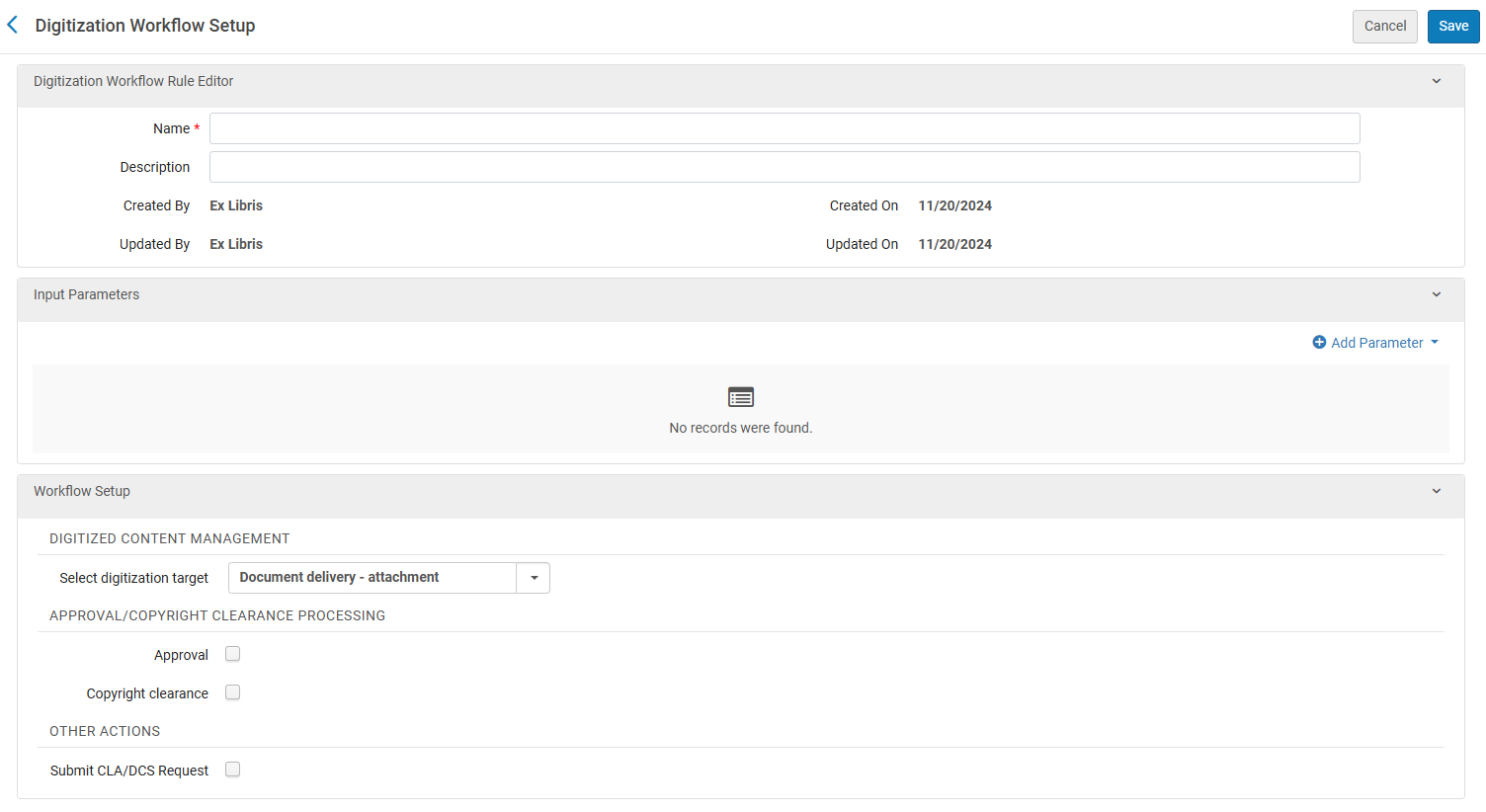Click the Cancel button
The height and width of the screenshot is (812, 1486).
[1384, 27]
